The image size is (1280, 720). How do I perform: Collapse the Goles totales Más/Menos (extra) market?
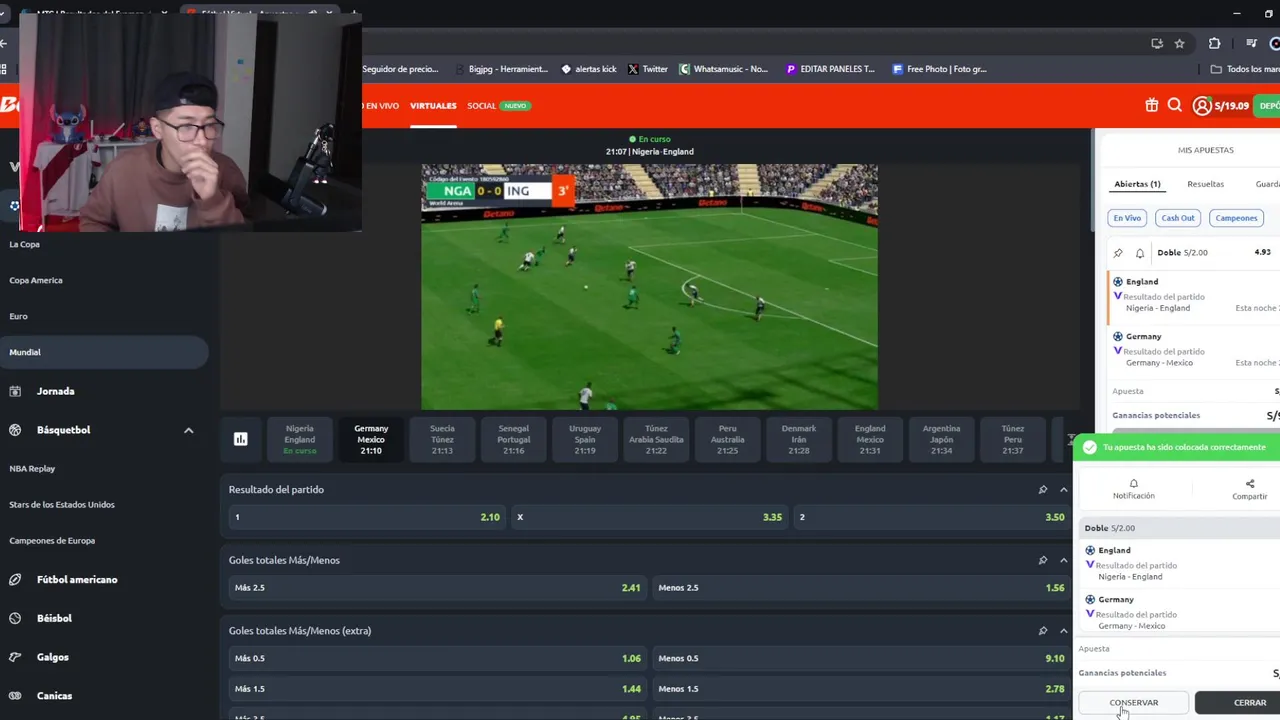pos(1064,631)
